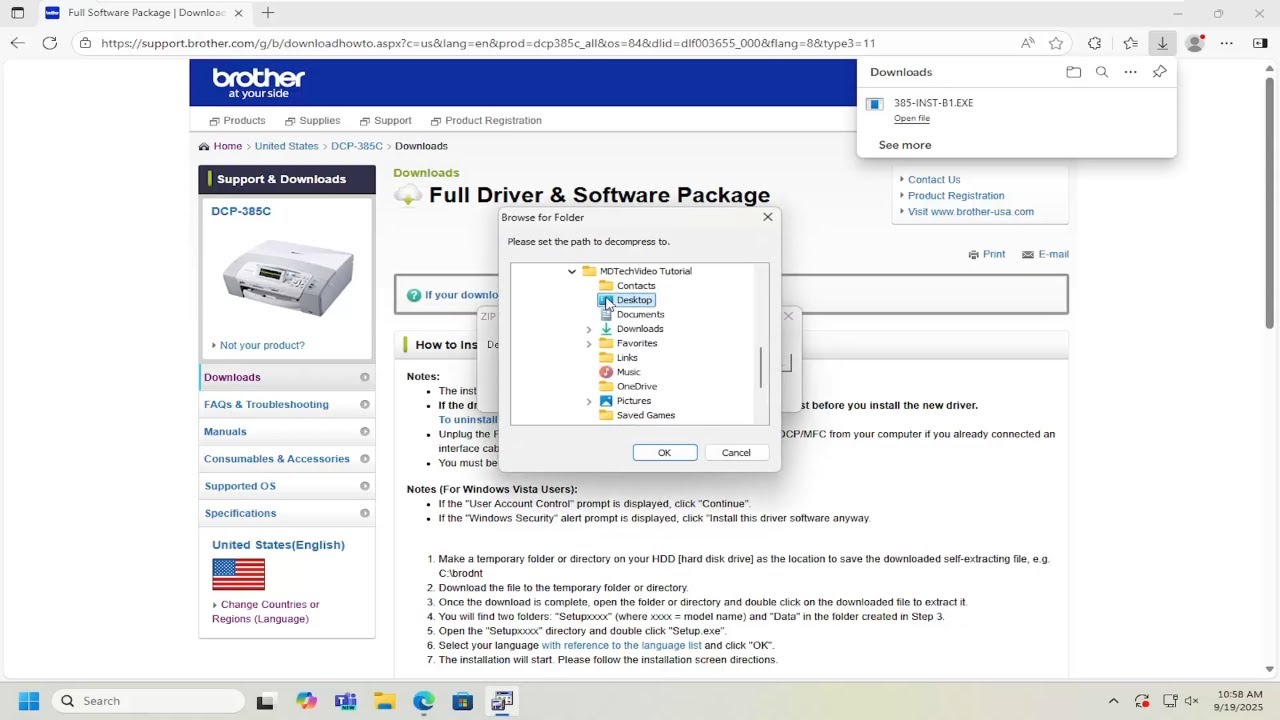The width and height of the screenshot is (1280, 720).
Task: Expand Consumables & Accessories sidebar arrow
Action: pyautogui.click(x=365, y=459)
